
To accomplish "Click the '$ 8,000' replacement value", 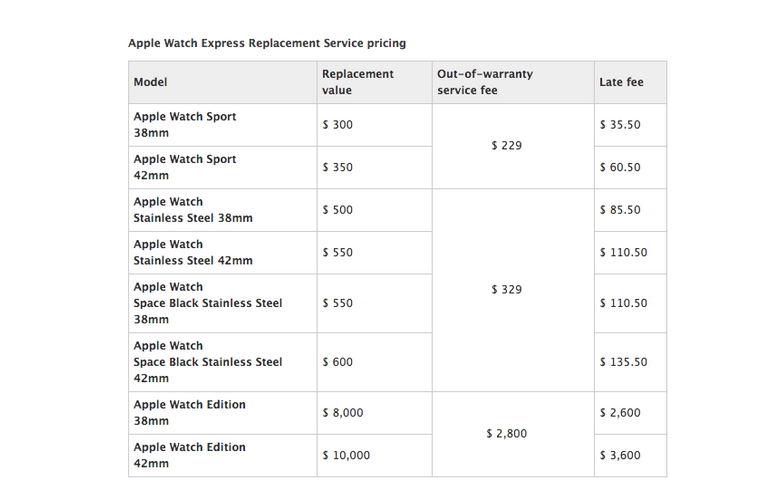I will pyautogui.click(x=343, y=413).
